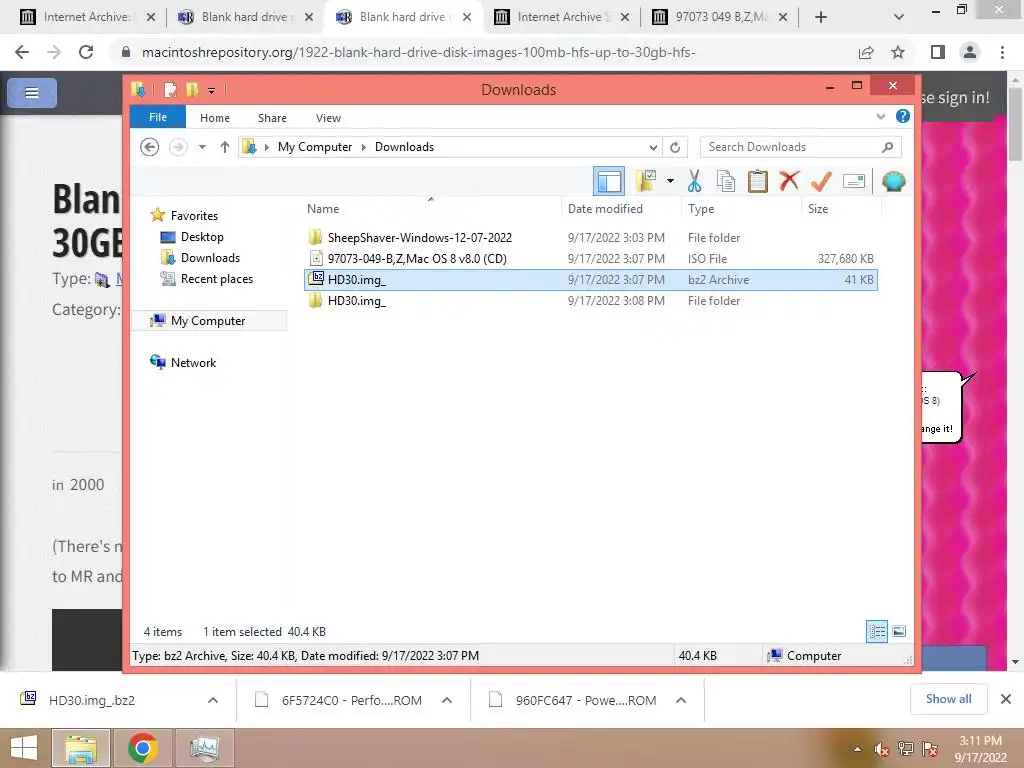The width and height of the screenshot is (1024, 768).
Task: Click the orange checkmark toolbar icon
Action: 821,181
